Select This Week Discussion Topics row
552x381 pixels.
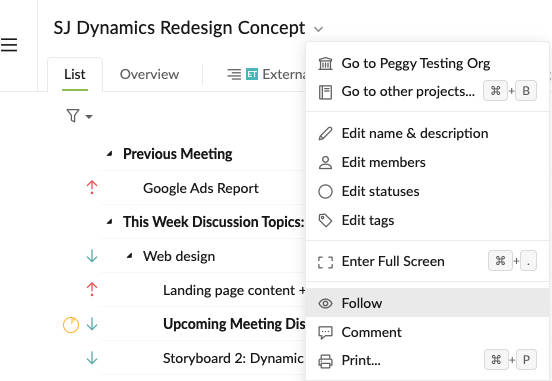click(203, 222)
